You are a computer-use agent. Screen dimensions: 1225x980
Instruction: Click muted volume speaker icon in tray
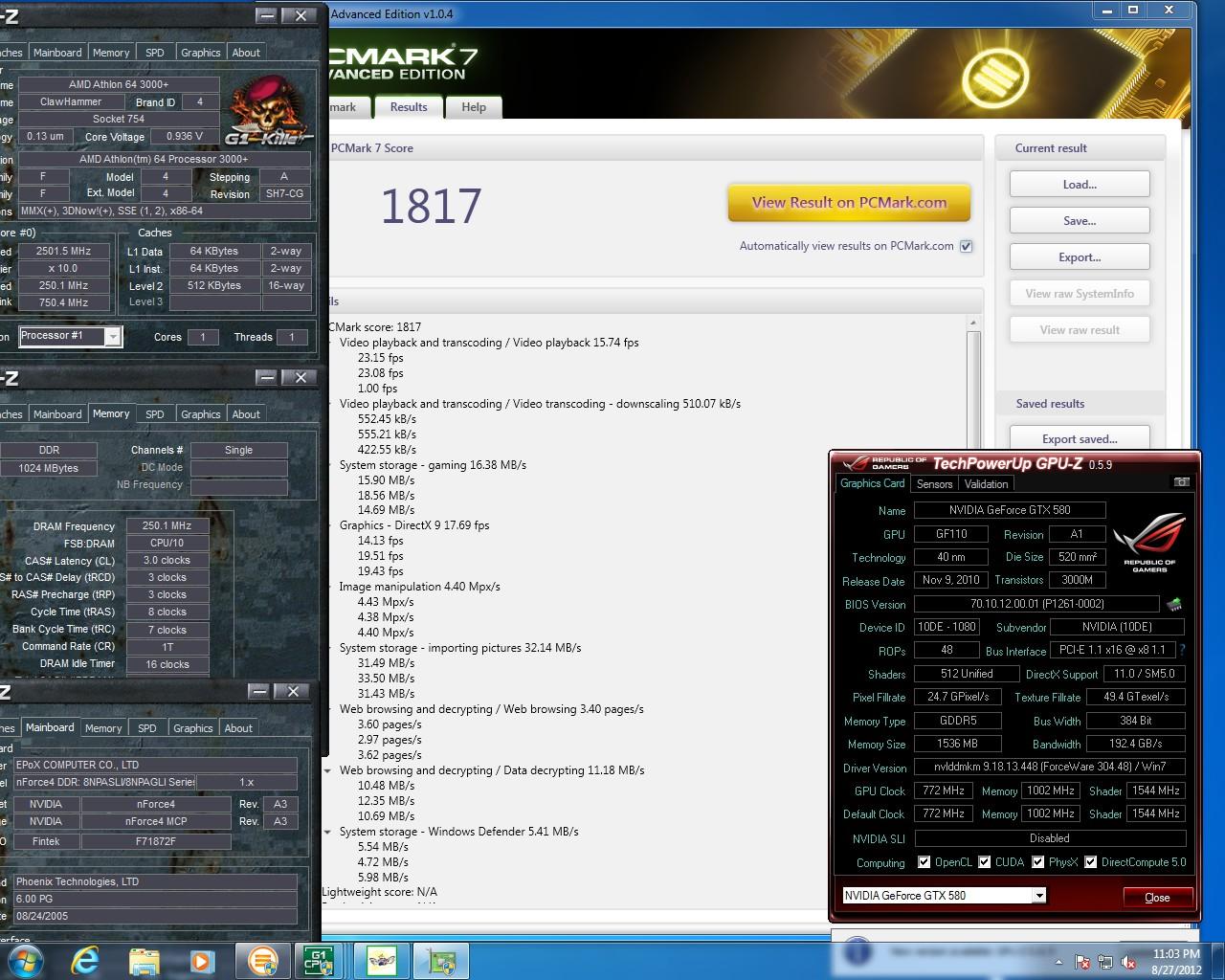click(1130, 962)
